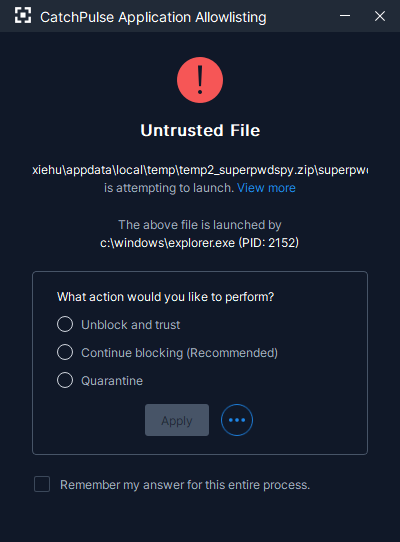The image size is (400, 542).
Task: Select the Unblock and trust radio button
Action: (x=65, y=324)
